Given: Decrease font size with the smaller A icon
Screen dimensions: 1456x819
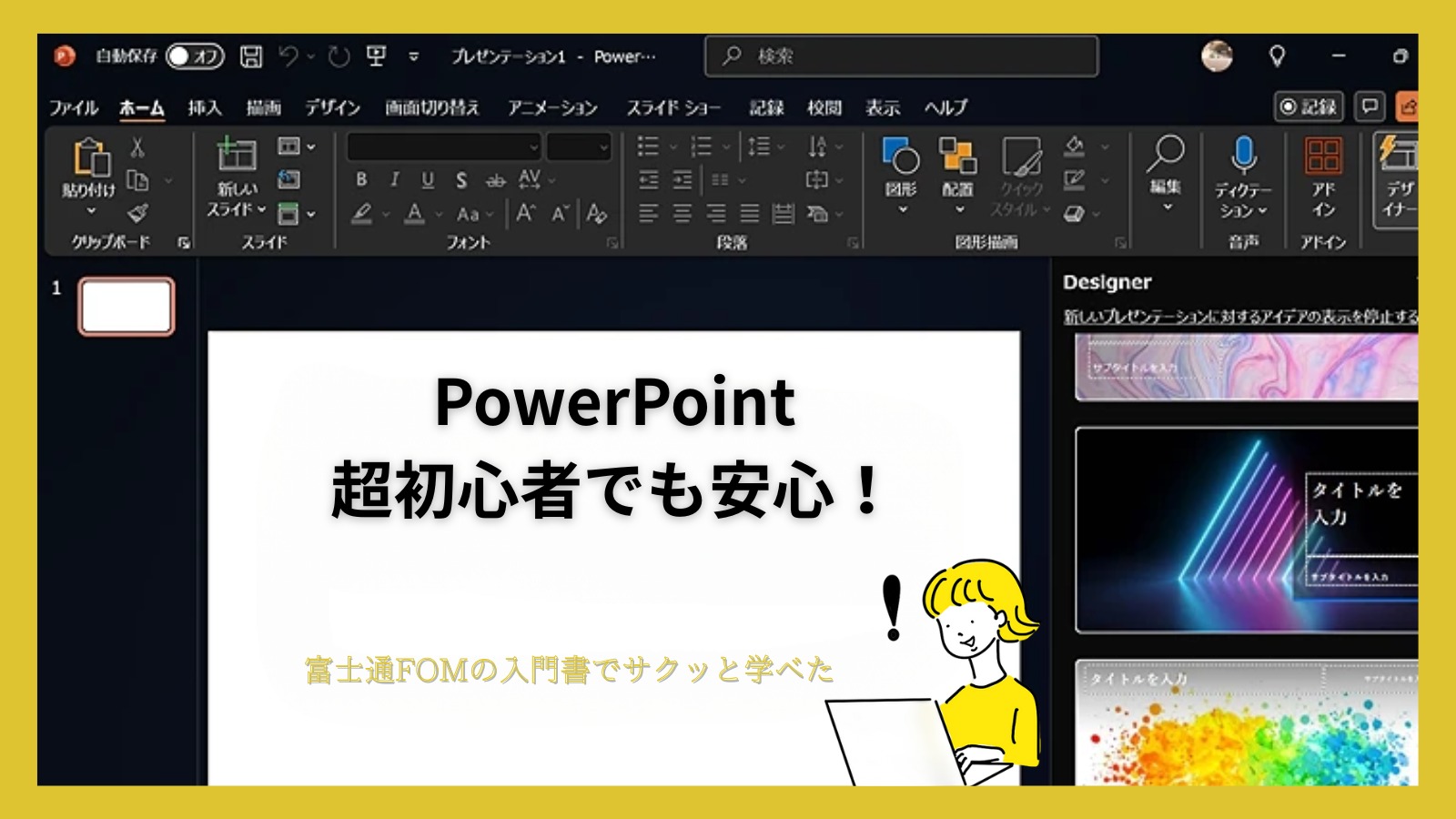Looking at the screenshot, I should pos(561,214).
